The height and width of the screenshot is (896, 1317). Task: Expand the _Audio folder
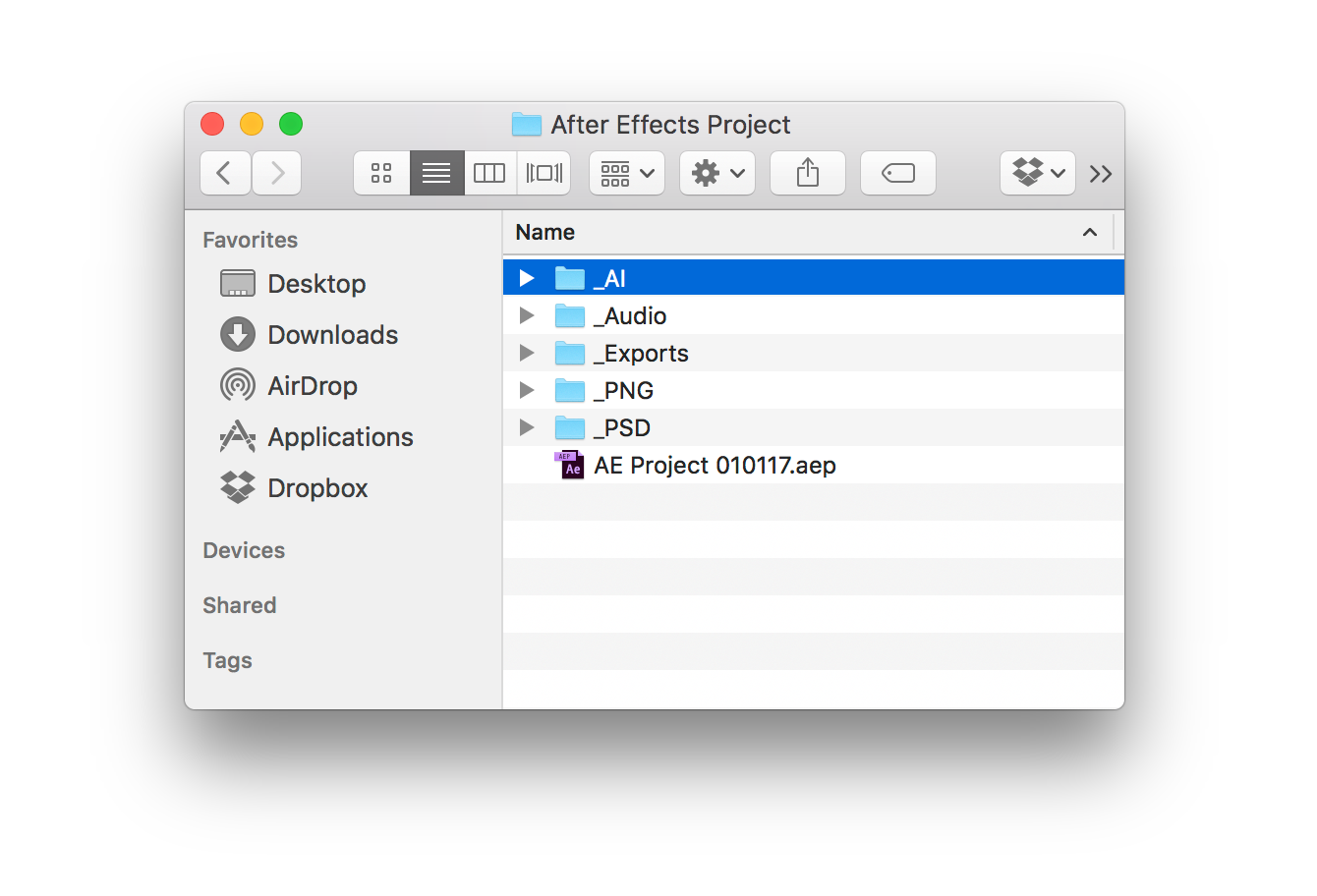[527, 316]
